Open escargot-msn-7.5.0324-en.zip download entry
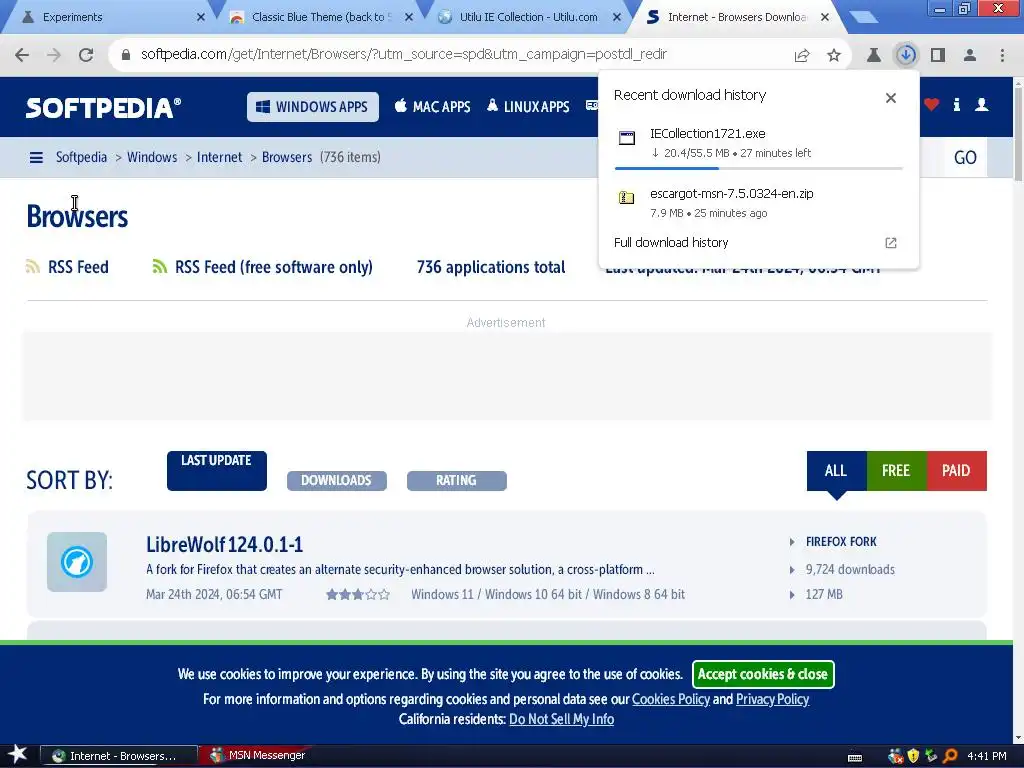Image resolution: width=1024 pixels, height=768 pixels. [758, 202]
